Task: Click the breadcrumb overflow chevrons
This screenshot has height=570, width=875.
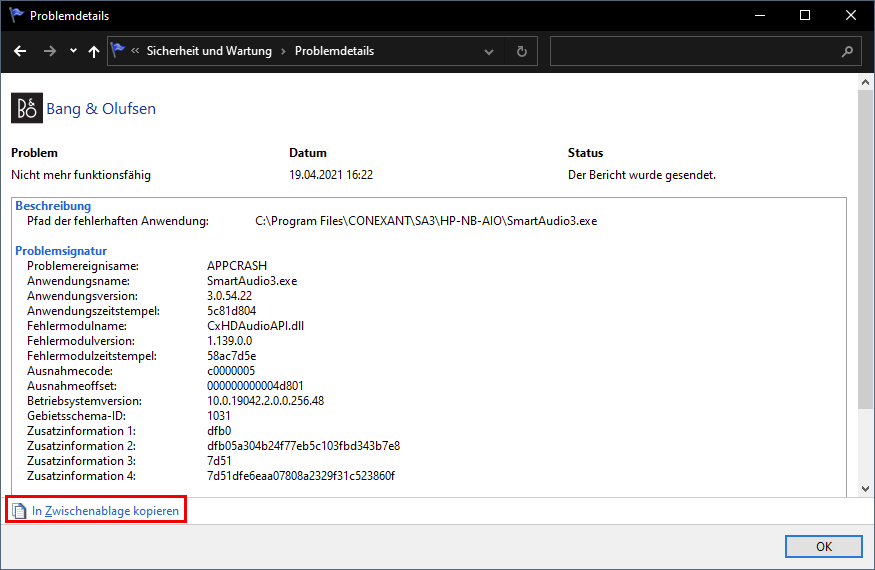Action: coord(135,51)
